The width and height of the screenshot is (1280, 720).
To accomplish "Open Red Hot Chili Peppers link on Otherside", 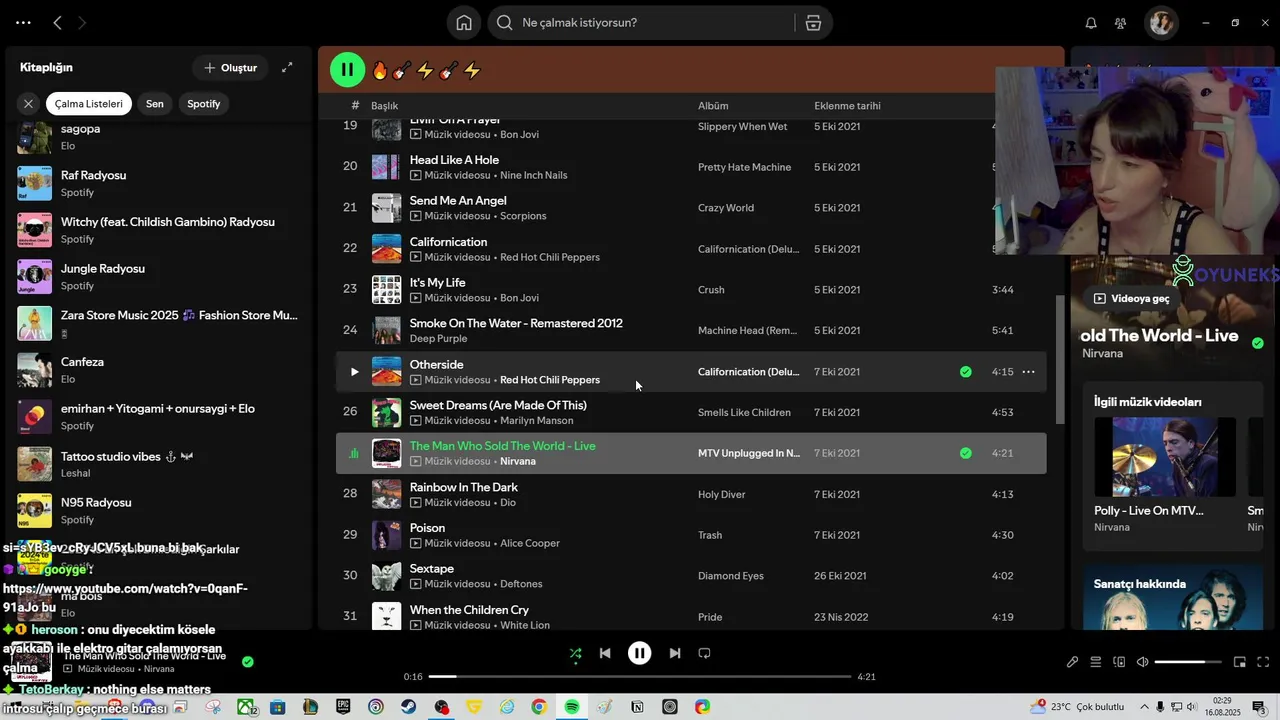I will (550, 380).
